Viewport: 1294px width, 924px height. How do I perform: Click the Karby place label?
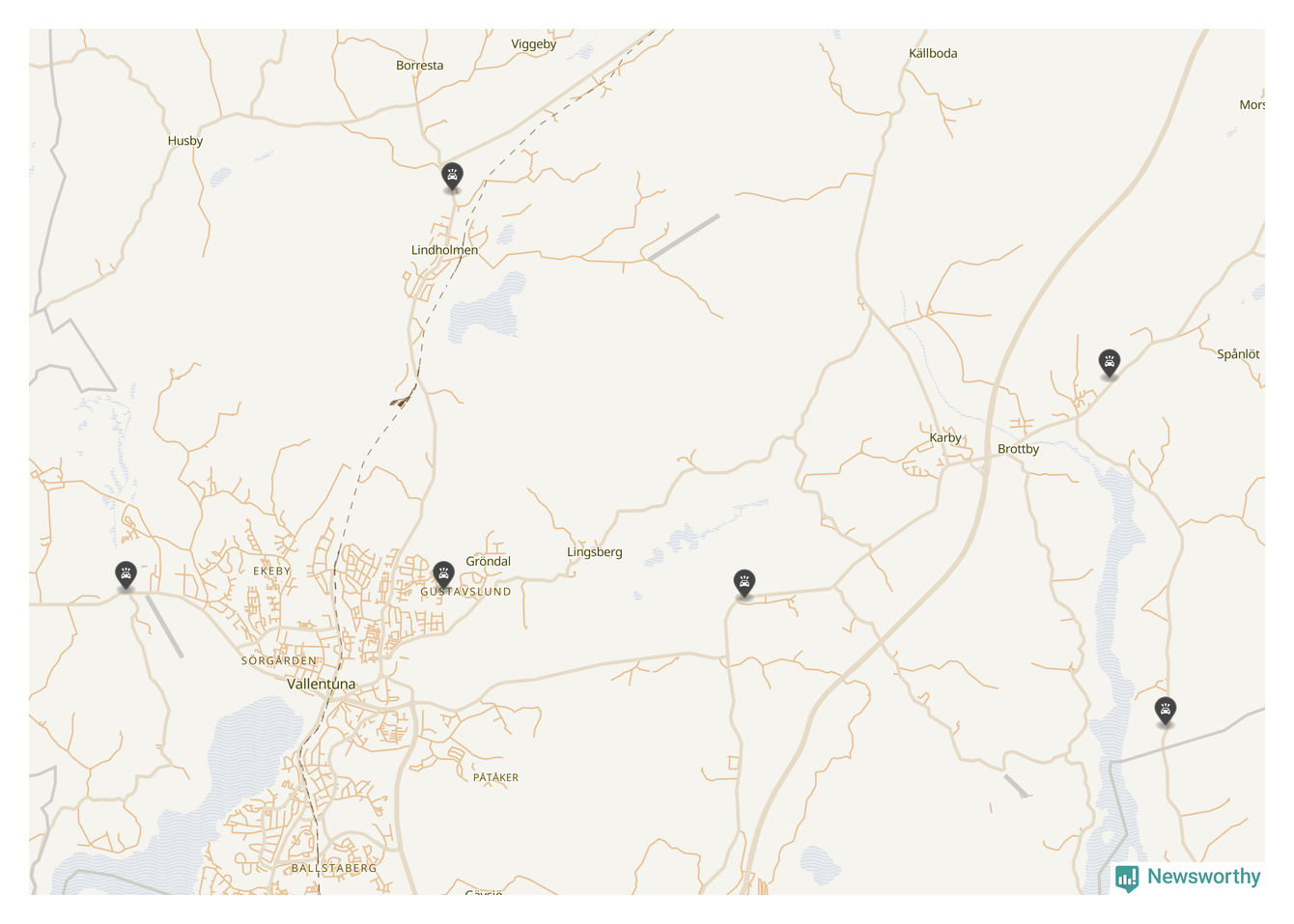945,437
